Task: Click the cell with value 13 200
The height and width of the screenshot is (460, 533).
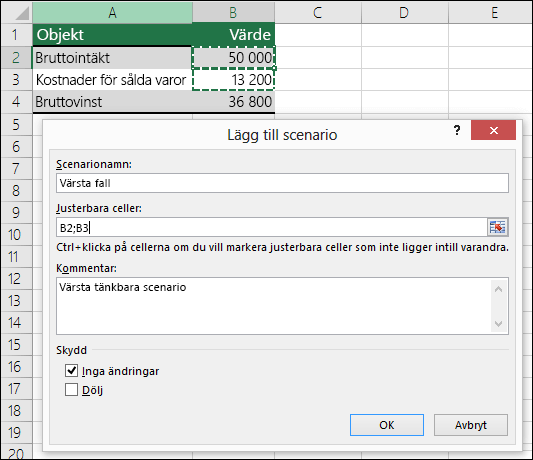Action: tap(234, 80)
